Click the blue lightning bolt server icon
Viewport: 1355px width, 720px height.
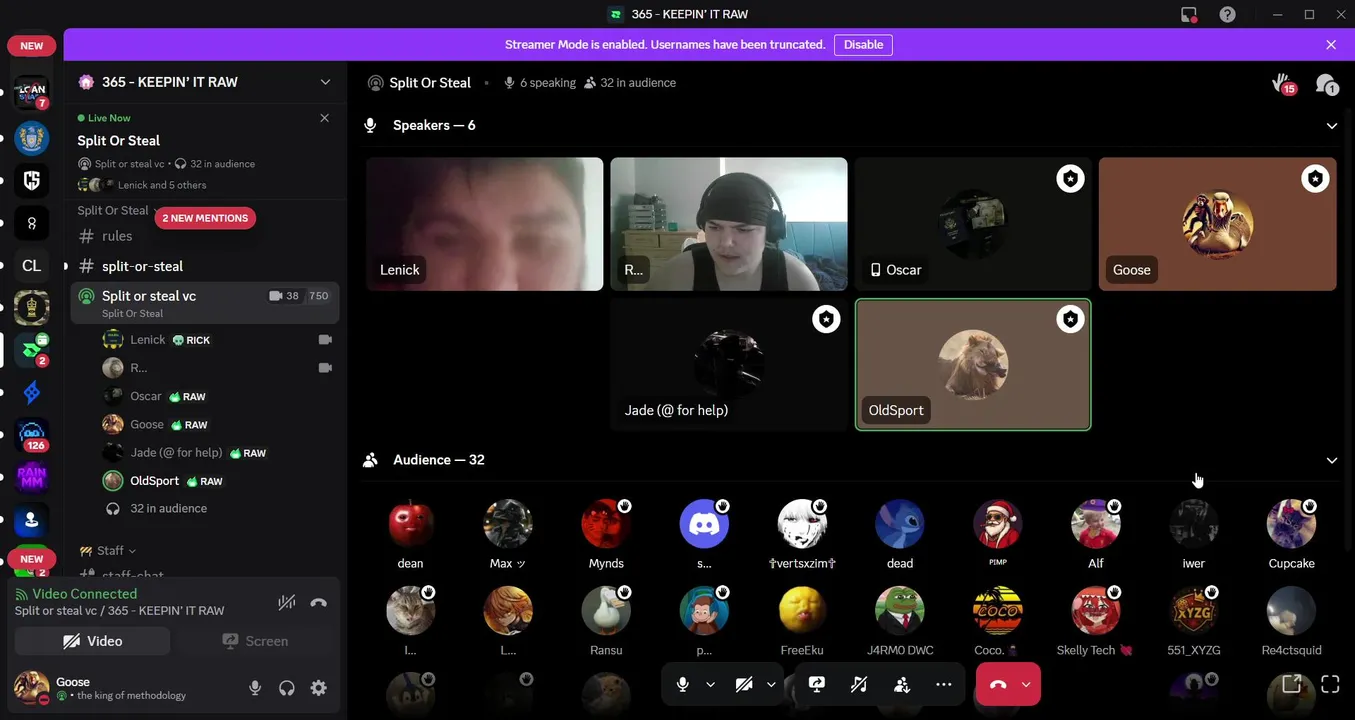tap(32, 392)
